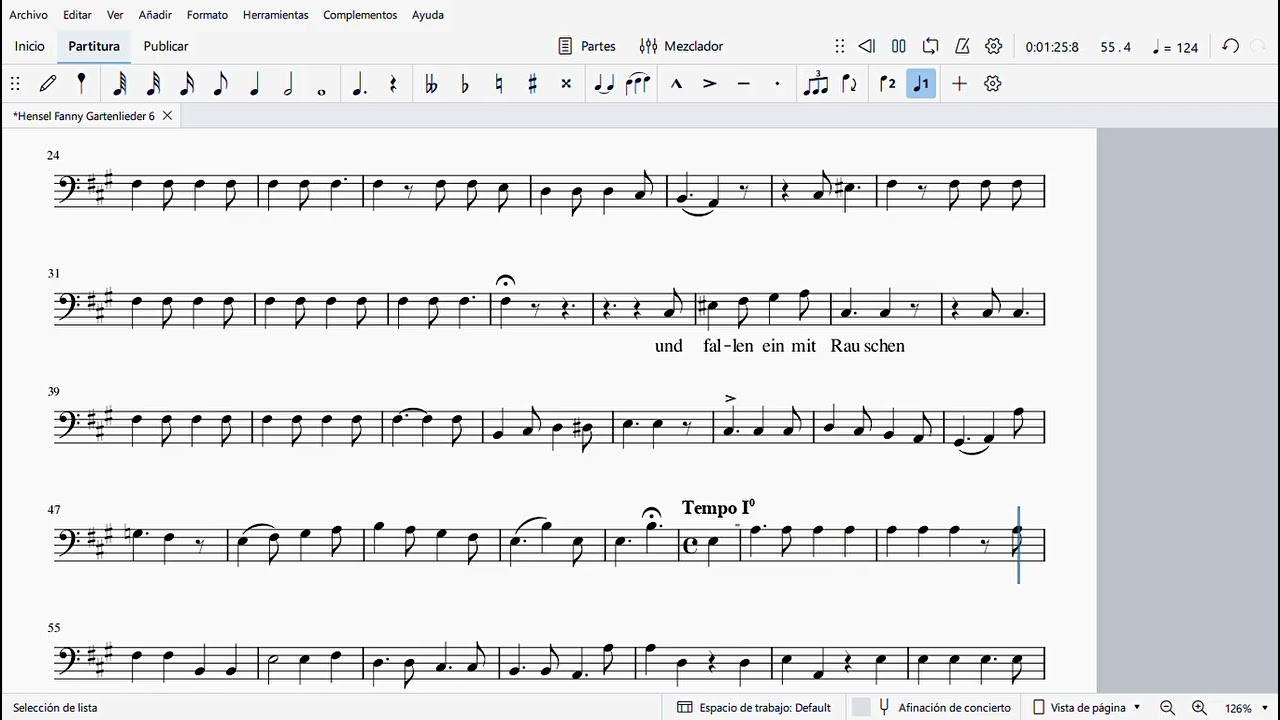Add marcato articulation
Viewport: 1280px width, 720px height.
coord(676,84)
